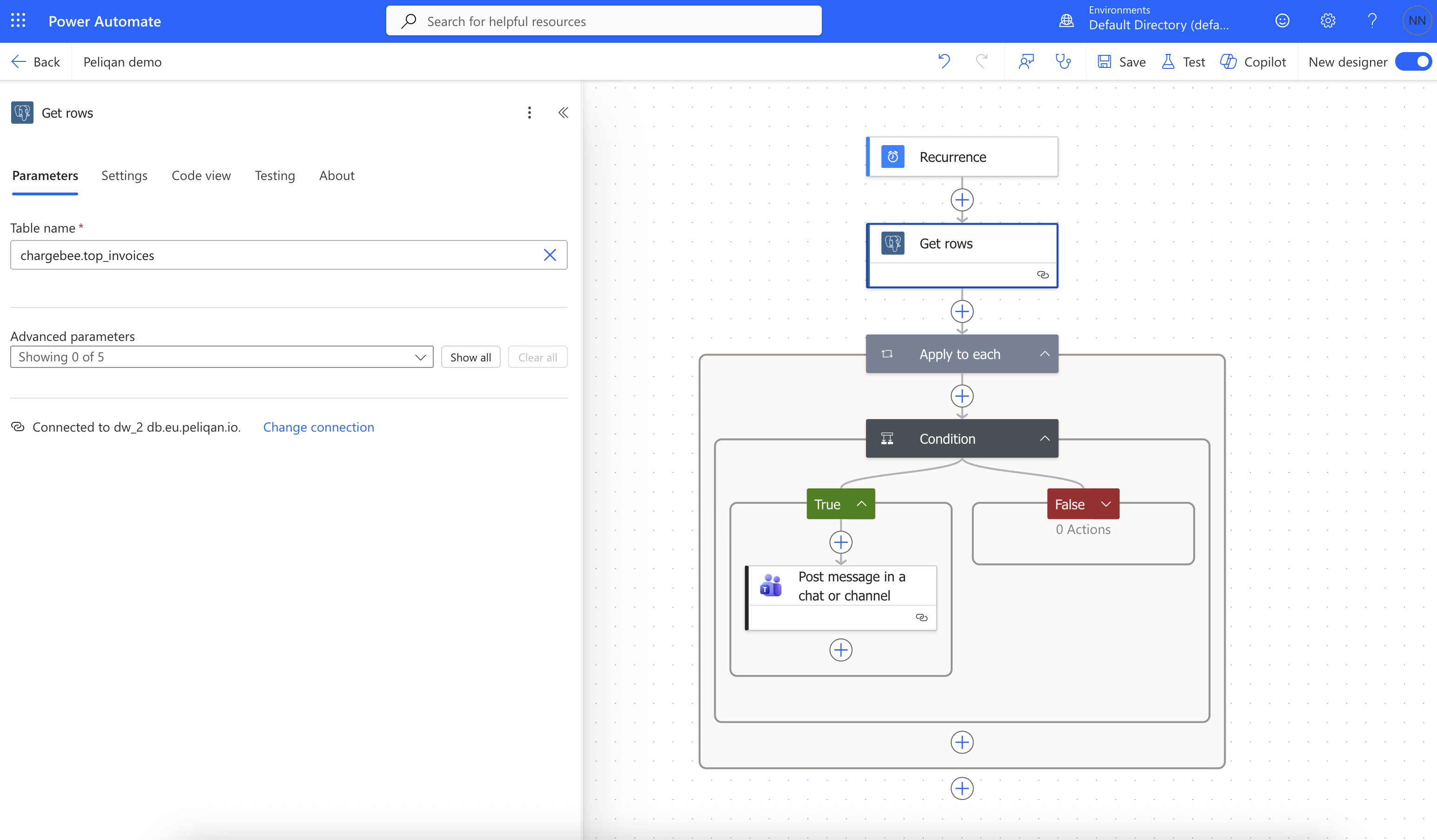Click the Show all button
Viewport: 1437px width, 840px height.
pos(470,357)
